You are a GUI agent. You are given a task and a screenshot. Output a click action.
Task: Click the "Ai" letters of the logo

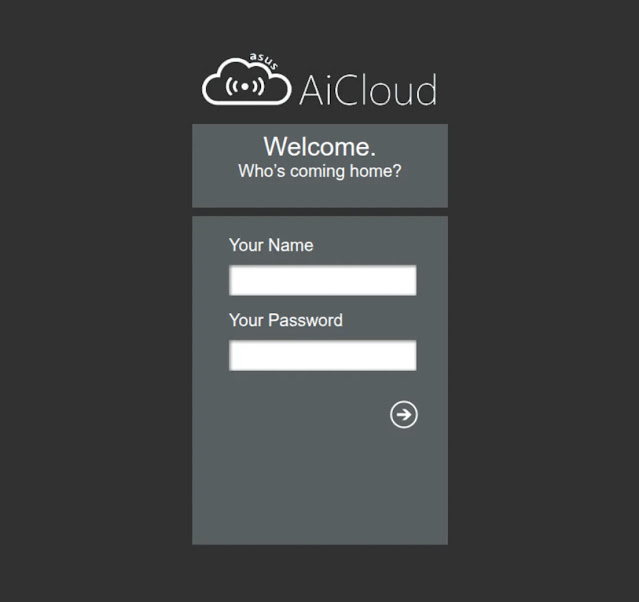312,90
